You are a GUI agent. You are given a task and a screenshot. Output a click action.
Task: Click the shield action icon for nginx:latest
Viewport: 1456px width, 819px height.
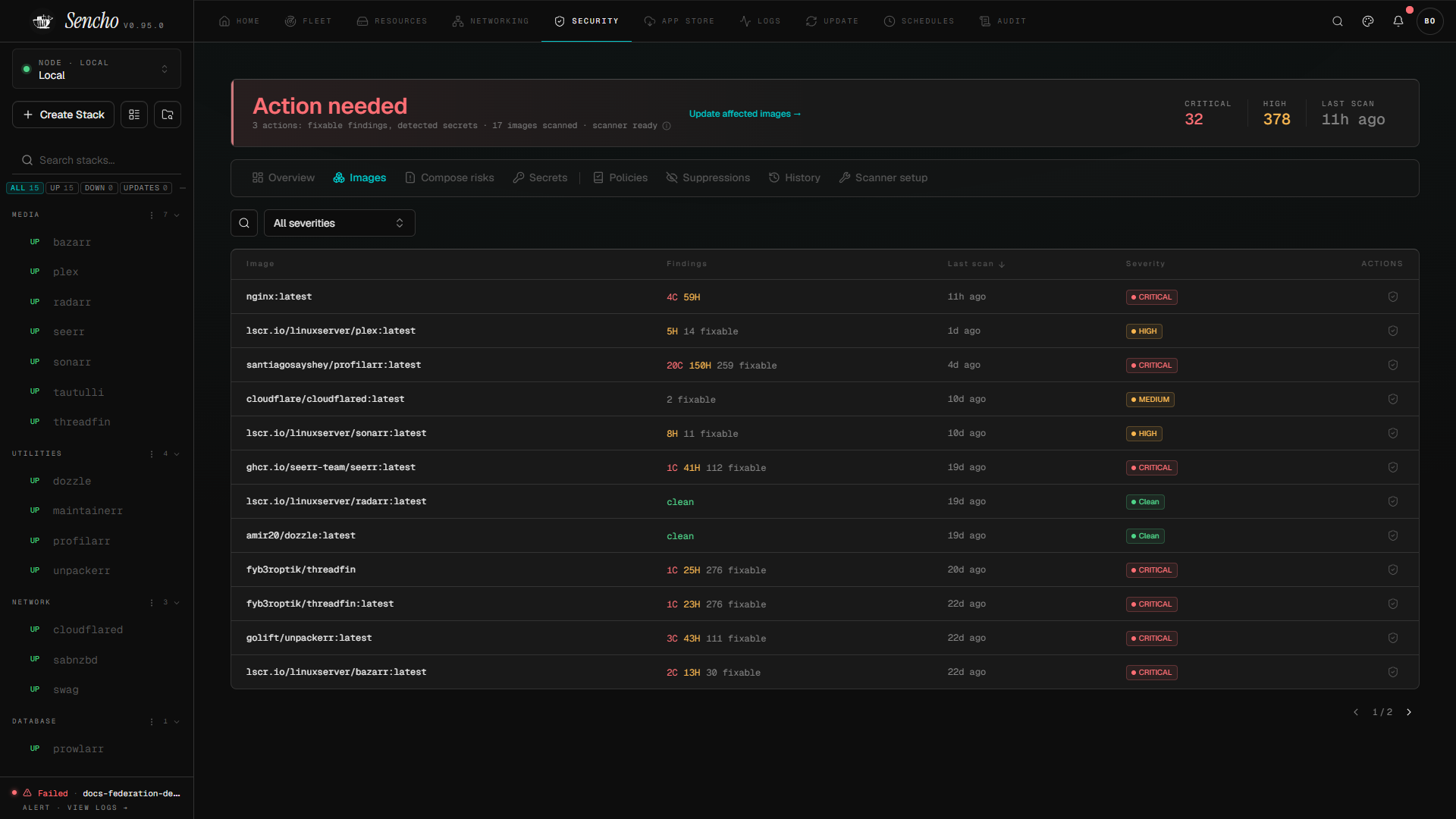(x=1393, y=297)
